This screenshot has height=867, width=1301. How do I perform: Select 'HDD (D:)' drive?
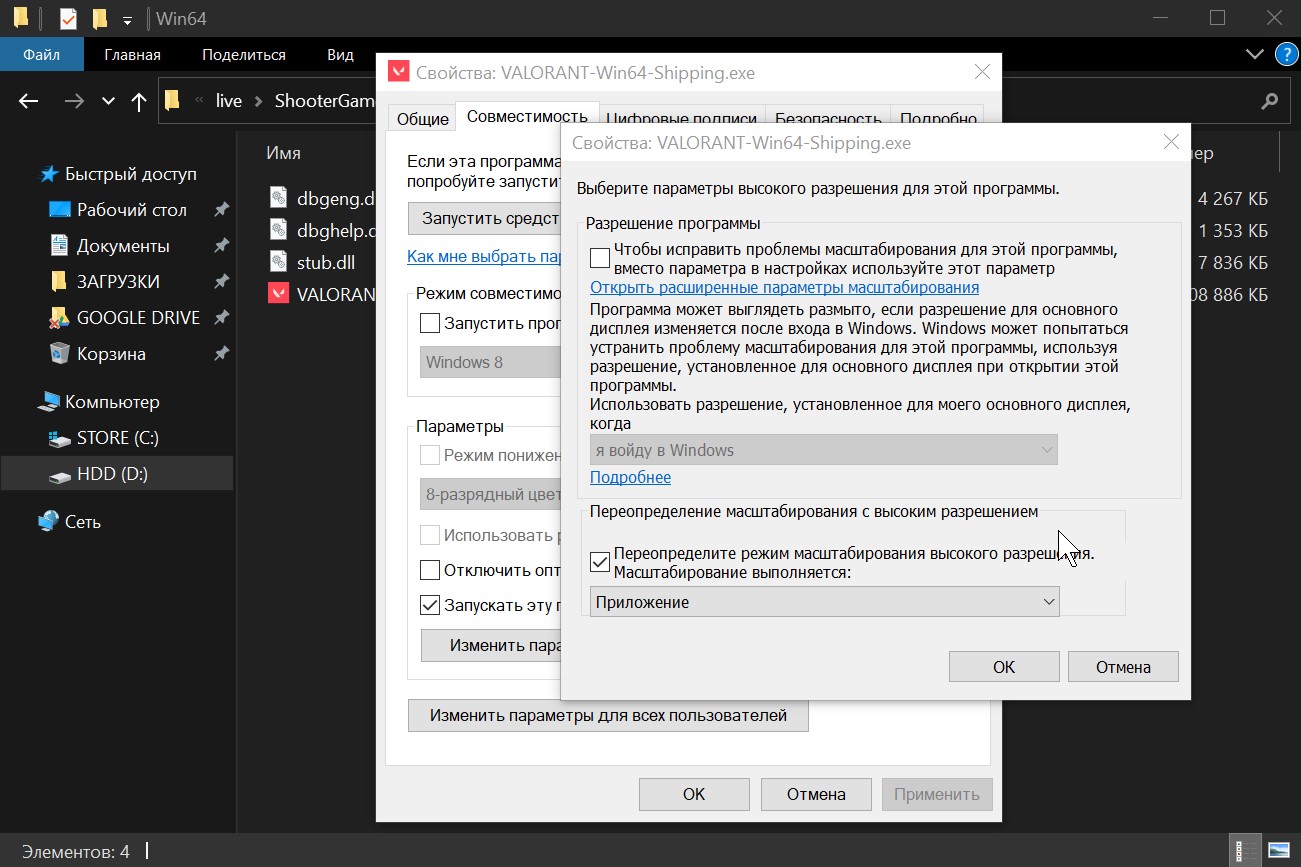pos(117,474)
